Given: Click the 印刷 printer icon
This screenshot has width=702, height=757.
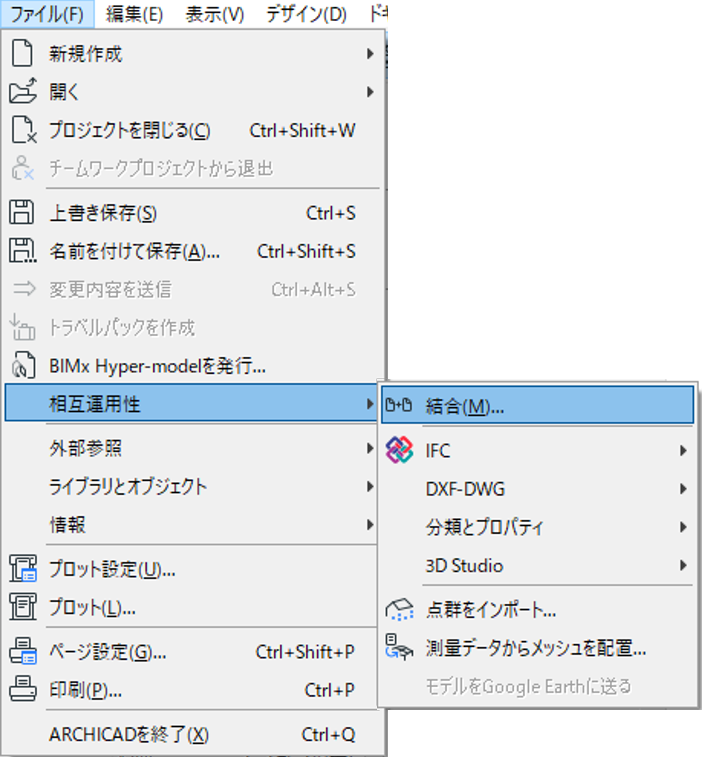Looking at the screenshot, I should tap(23, 689).
